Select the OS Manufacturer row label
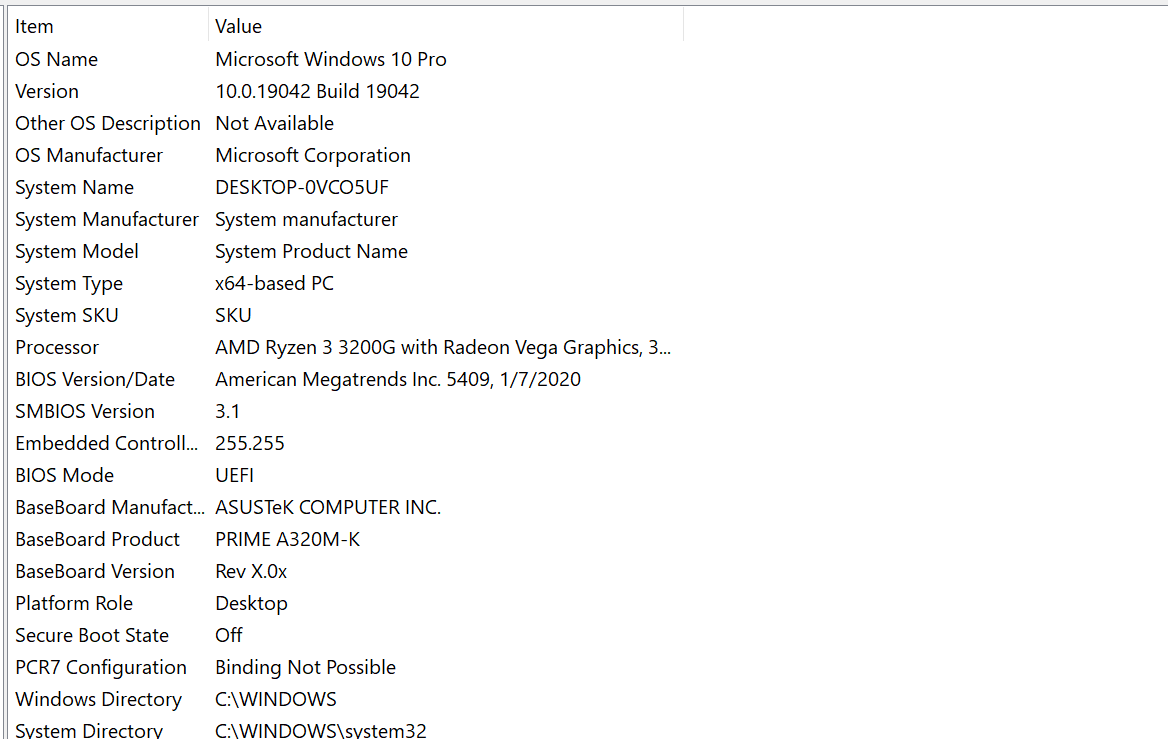The image size is (1168, 739). tap(89, 156)
